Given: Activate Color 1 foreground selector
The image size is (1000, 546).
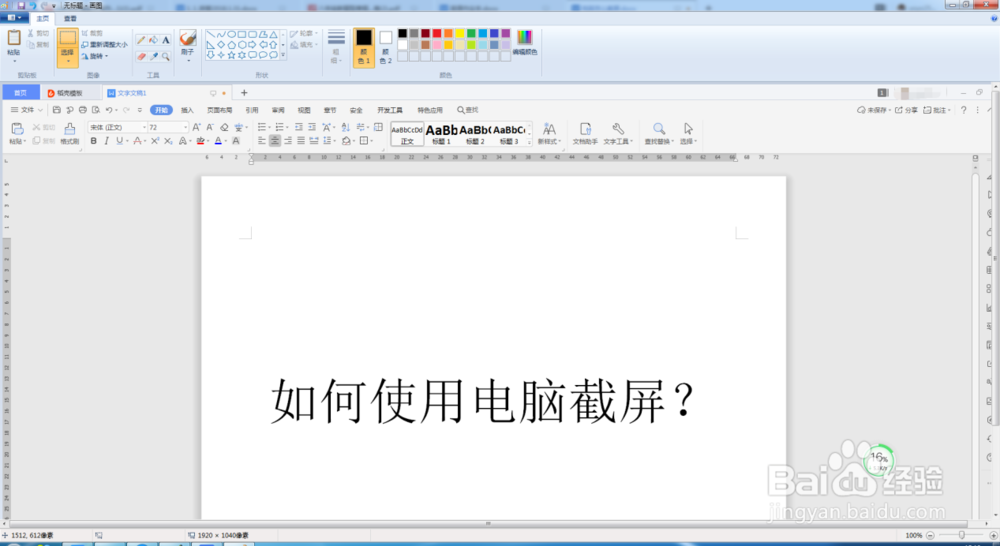Looking at the screenshot, I should (x=364, y=47).
